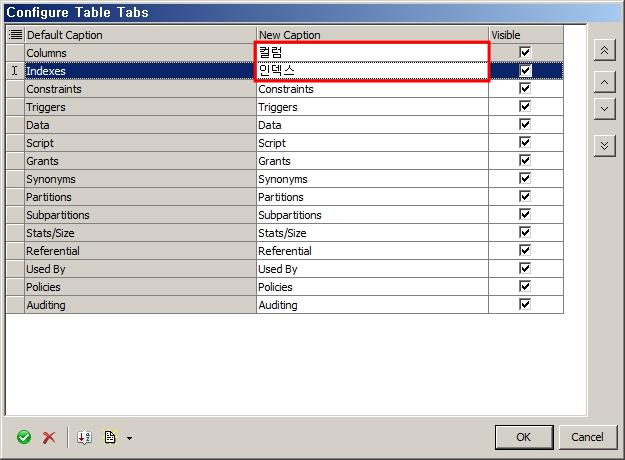Move selected row down one position
Image resolution: width=625 pixels, height=460 pixels.
pos(603,108)
